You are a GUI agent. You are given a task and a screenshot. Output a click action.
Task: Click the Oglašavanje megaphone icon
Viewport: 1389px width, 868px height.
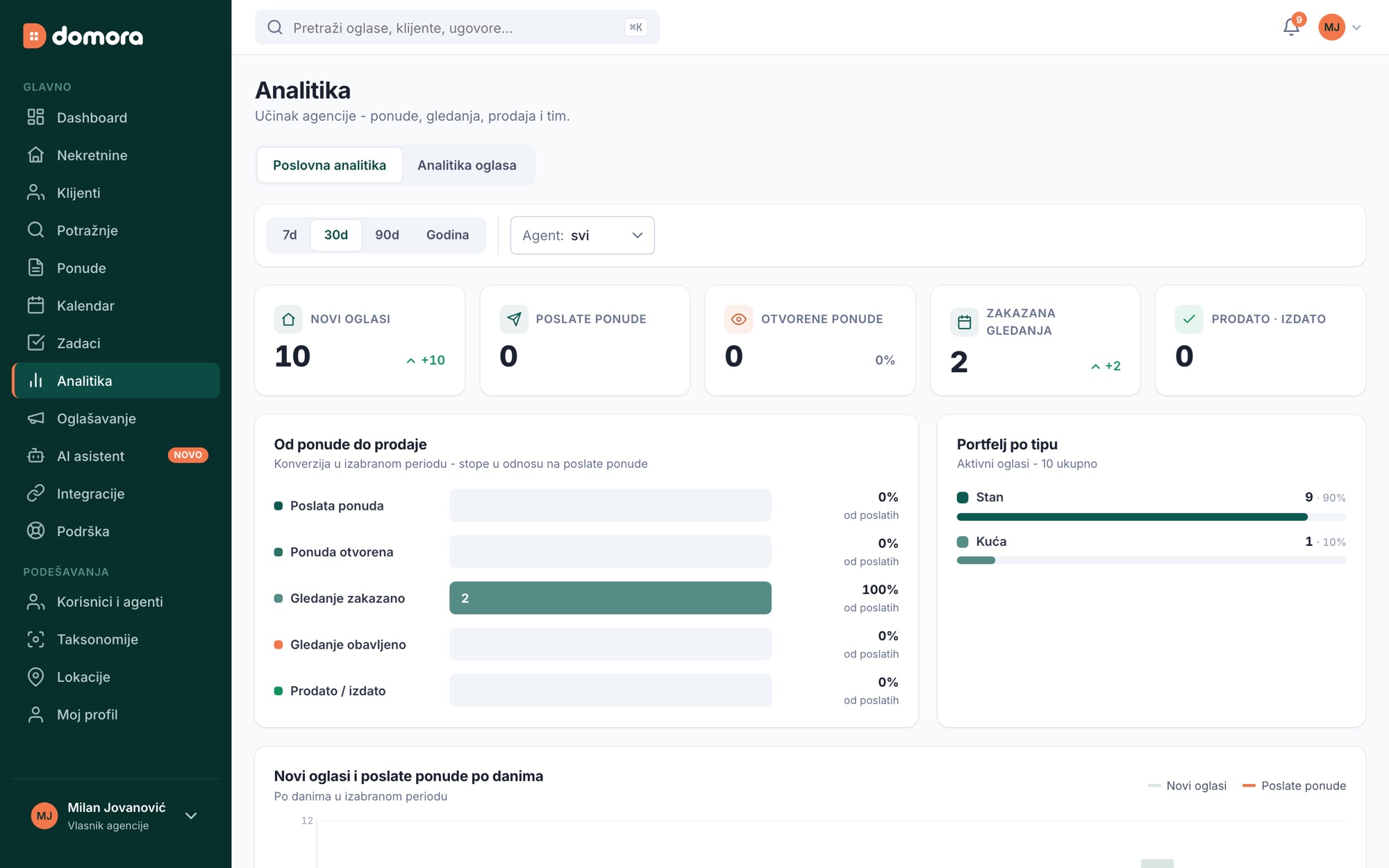(x=35, y=418)
